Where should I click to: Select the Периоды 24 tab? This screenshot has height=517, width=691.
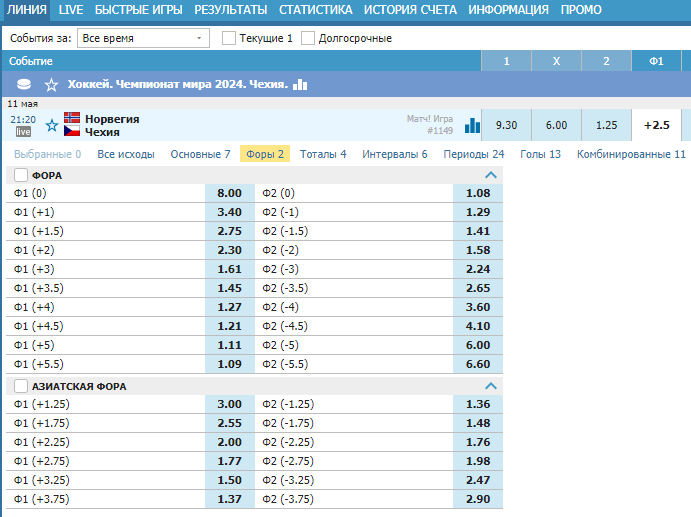click(x=474, y=154)
